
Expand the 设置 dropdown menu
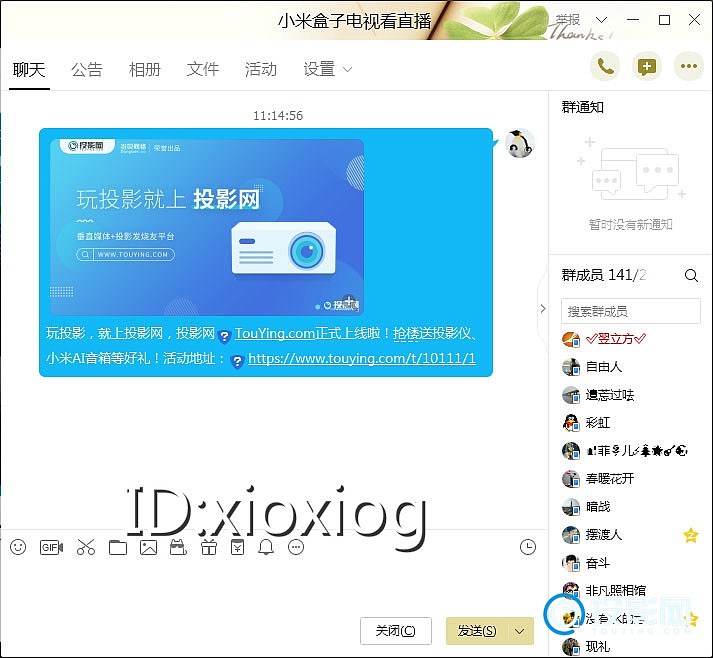[x=327, y=70]
